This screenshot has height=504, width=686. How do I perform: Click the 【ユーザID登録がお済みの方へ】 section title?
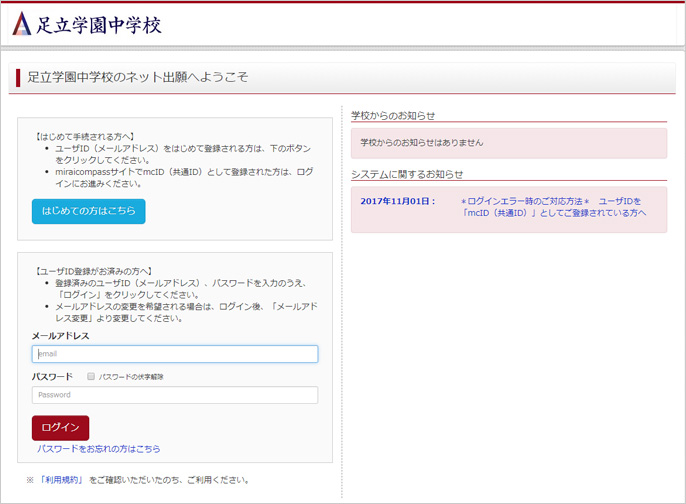(x=93, y=271)
